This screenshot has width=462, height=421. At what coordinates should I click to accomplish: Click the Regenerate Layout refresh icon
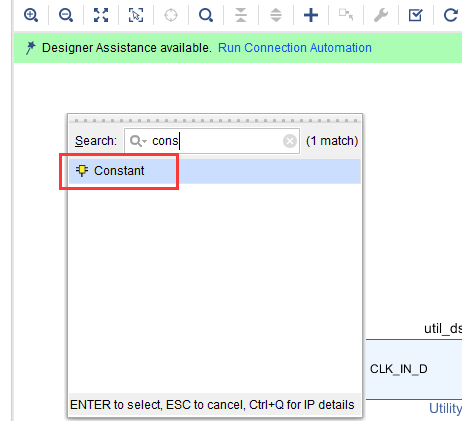point(450,15)
